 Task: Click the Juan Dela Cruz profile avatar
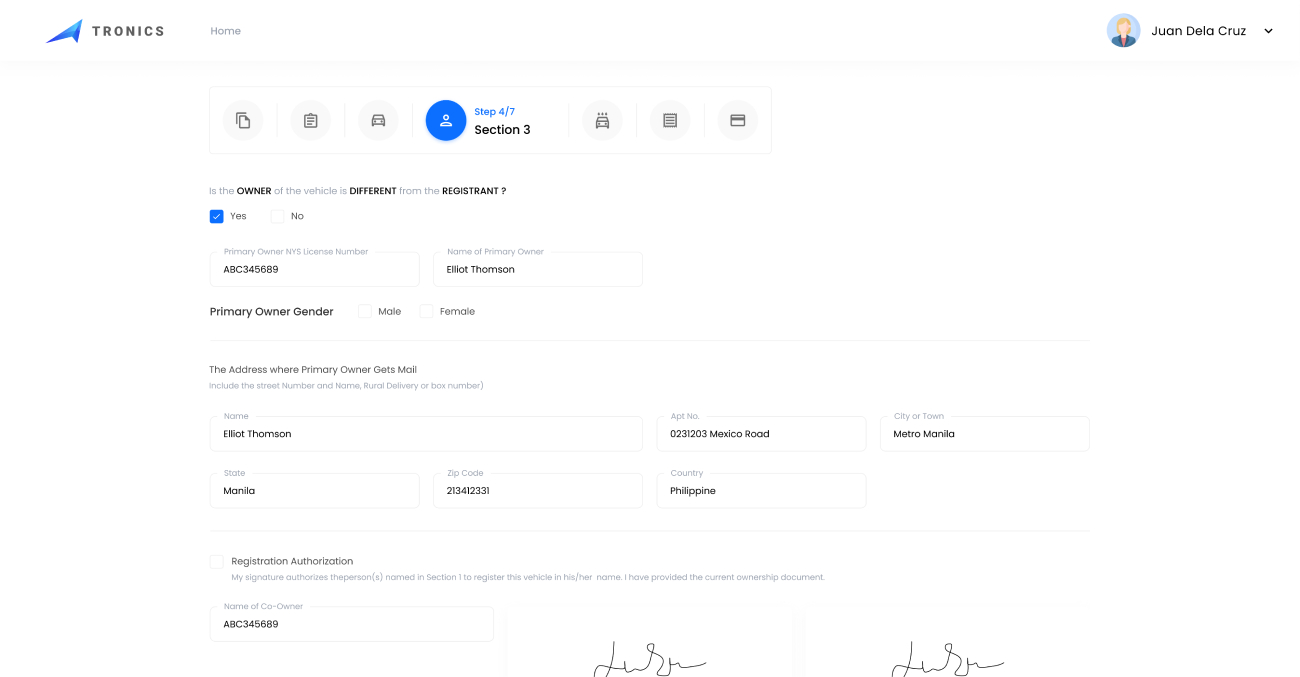(1123, 31)
